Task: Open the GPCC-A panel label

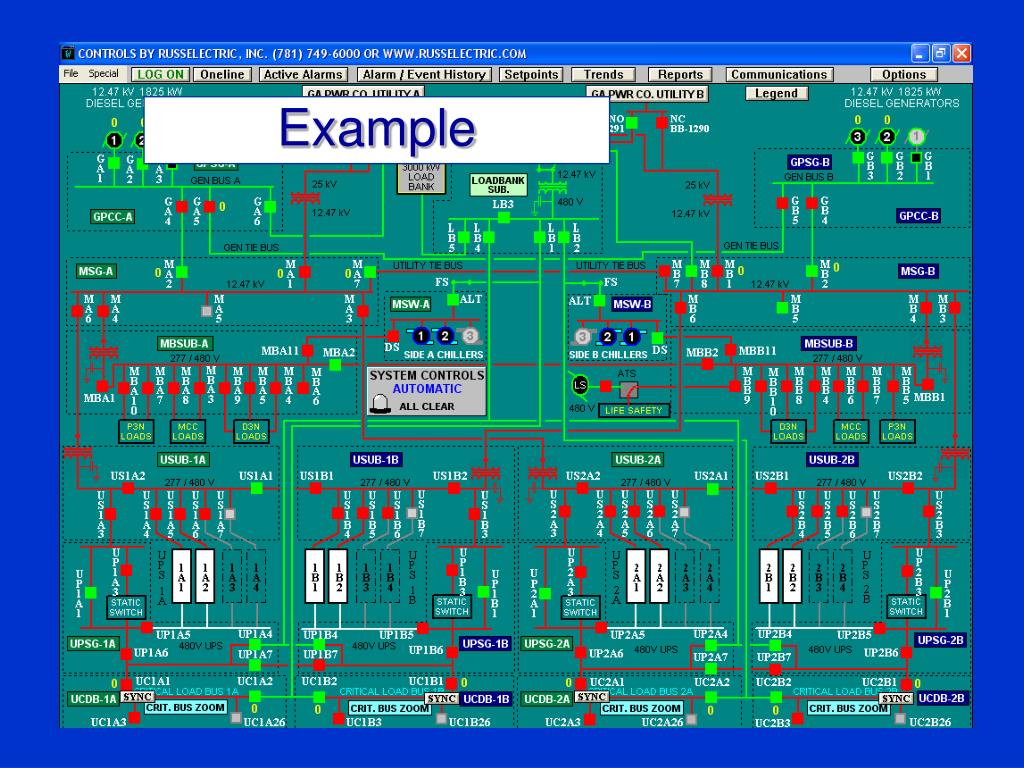Action: tap(113, 217)
